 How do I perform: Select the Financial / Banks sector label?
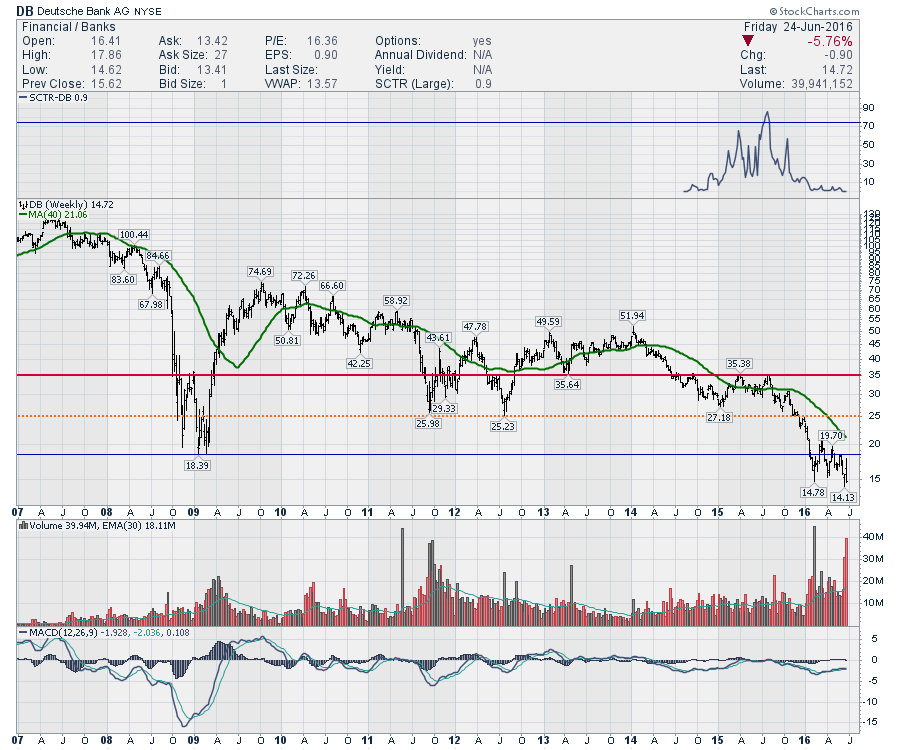point(66,25)
